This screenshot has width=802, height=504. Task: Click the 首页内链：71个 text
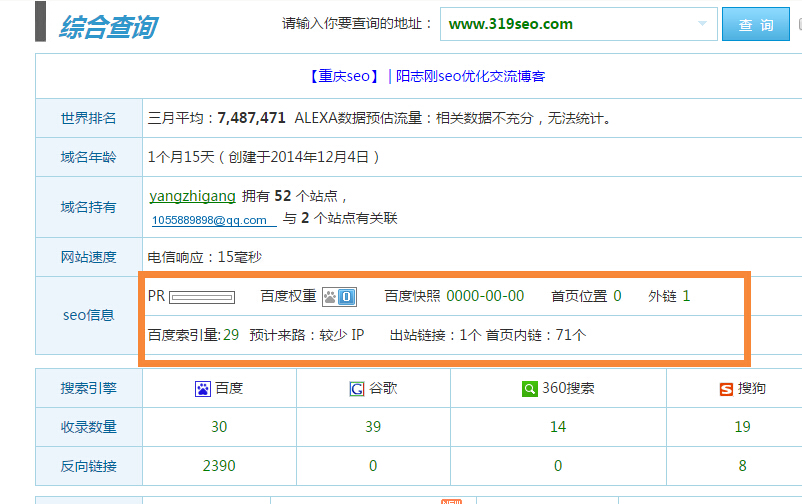click(x=536, y=335)
